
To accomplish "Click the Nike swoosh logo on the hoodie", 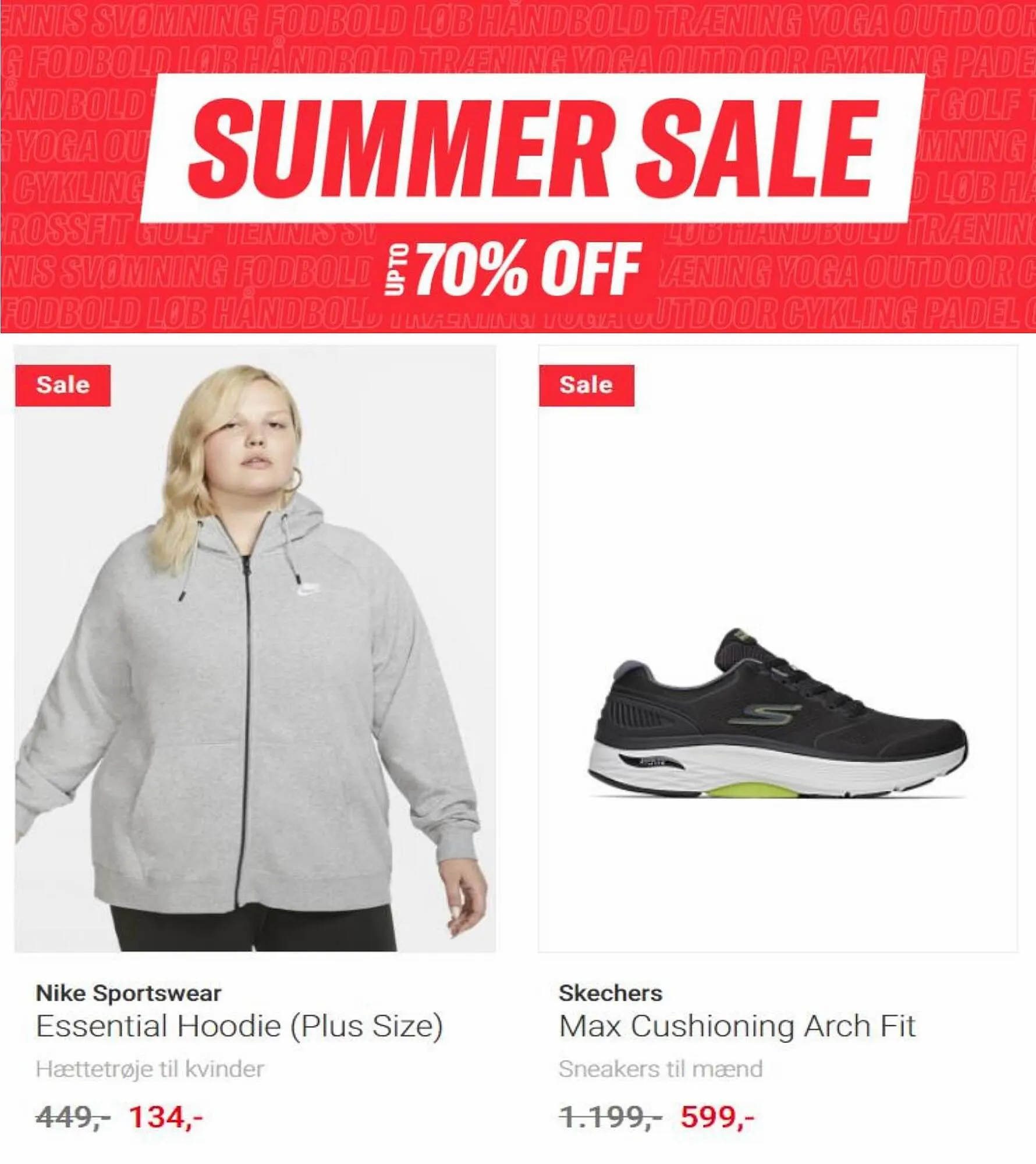I will pyautogui.click(x=308, y=590).
